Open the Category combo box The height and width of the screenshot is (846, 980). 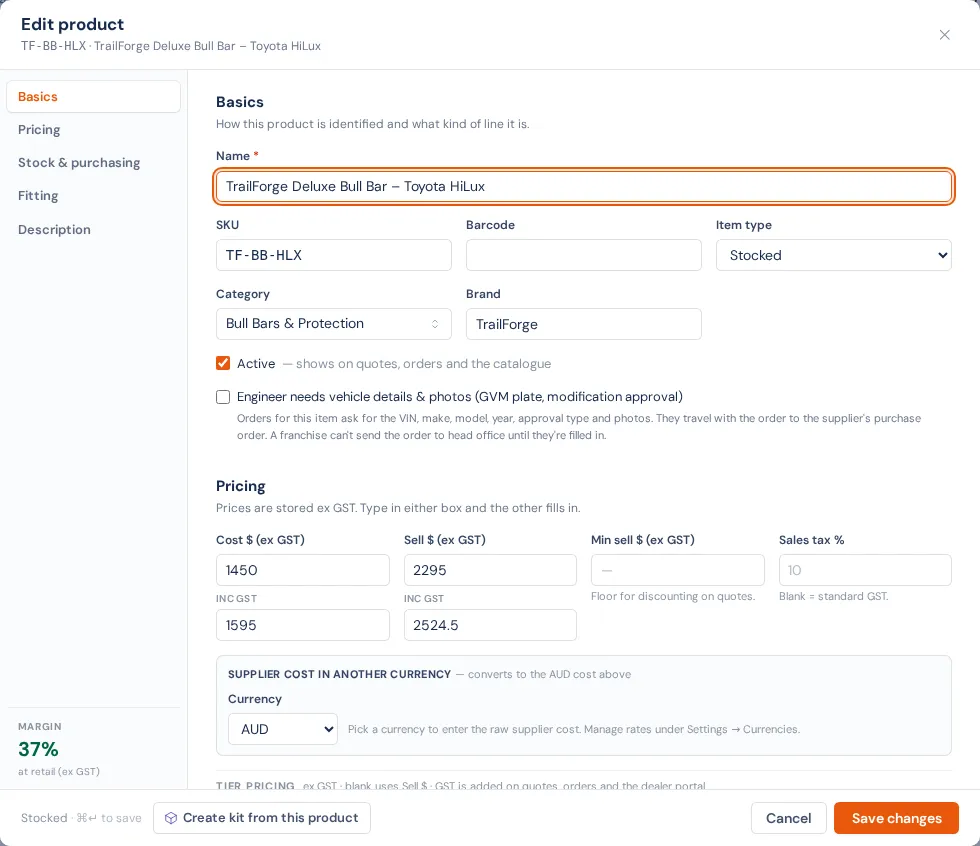(x=334, y=324)
